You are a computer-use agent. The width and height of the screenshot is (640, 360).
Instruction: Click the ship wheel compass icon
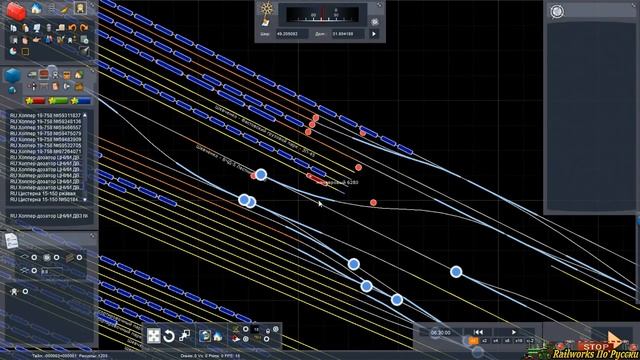point(267,9)
